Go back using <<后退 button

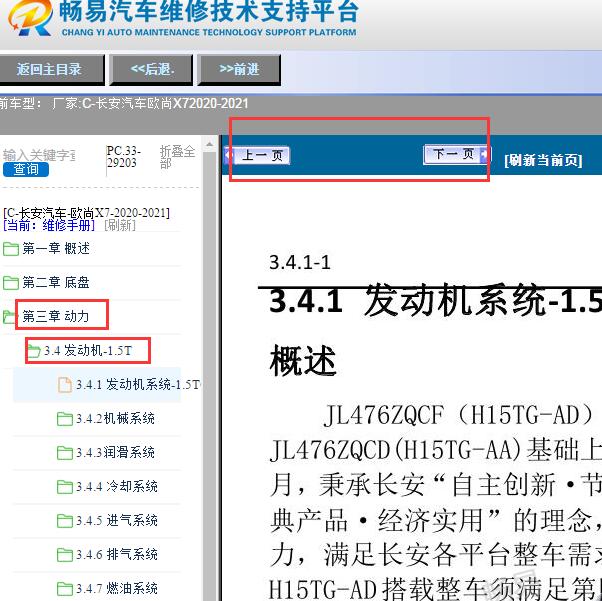point(151,70)
